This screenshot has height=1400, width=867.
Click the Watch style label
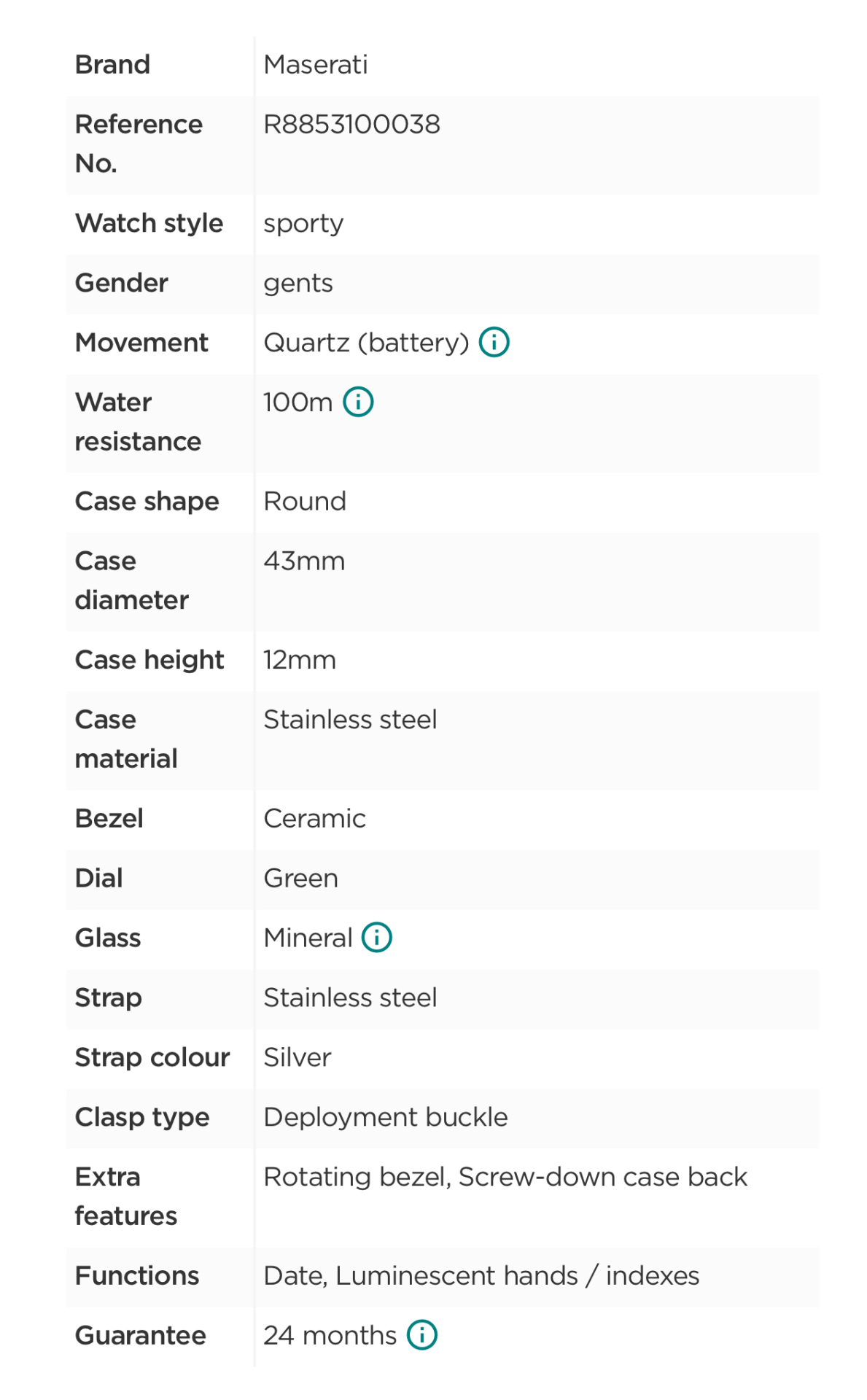click(149, 223)
